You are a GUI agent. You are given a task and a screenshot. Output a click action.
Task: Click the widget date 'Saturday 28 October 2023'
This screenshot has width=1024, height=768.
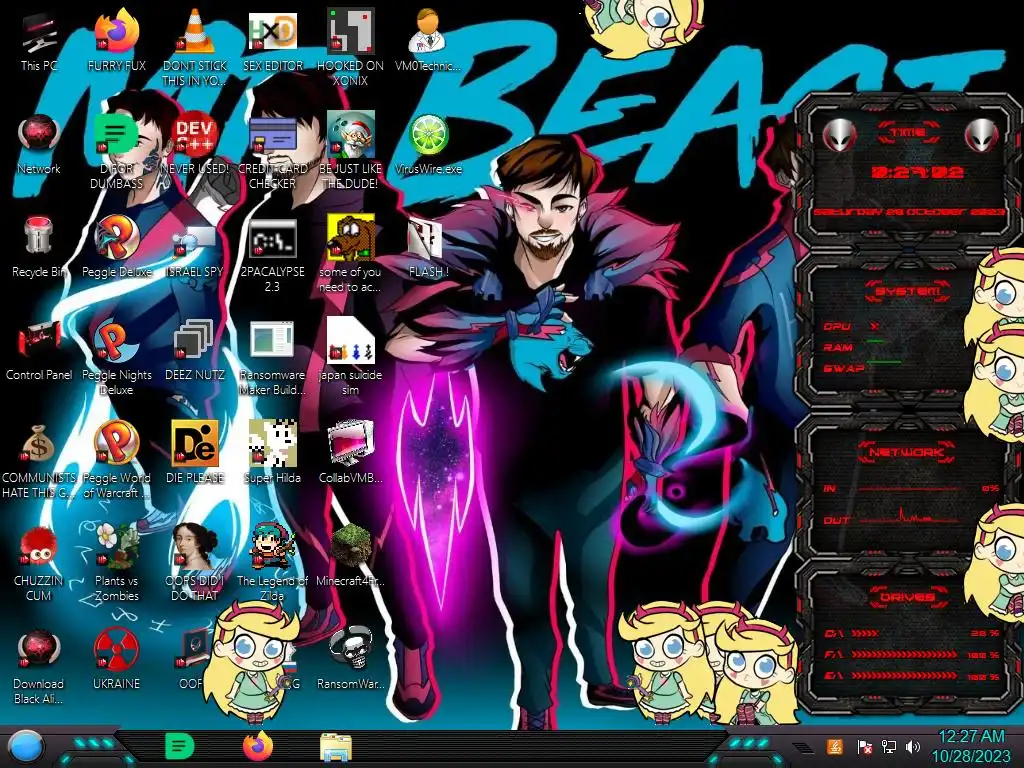coord(908,212)
